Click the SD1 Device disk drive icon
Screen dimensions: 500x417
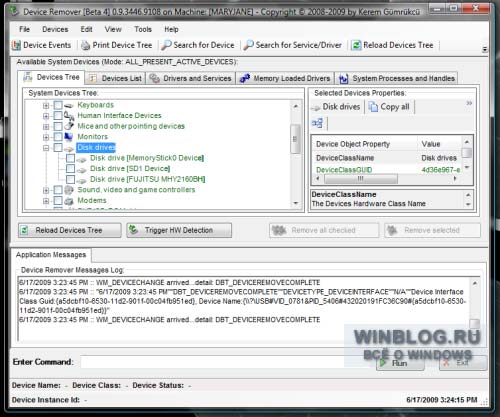[81, 170]
